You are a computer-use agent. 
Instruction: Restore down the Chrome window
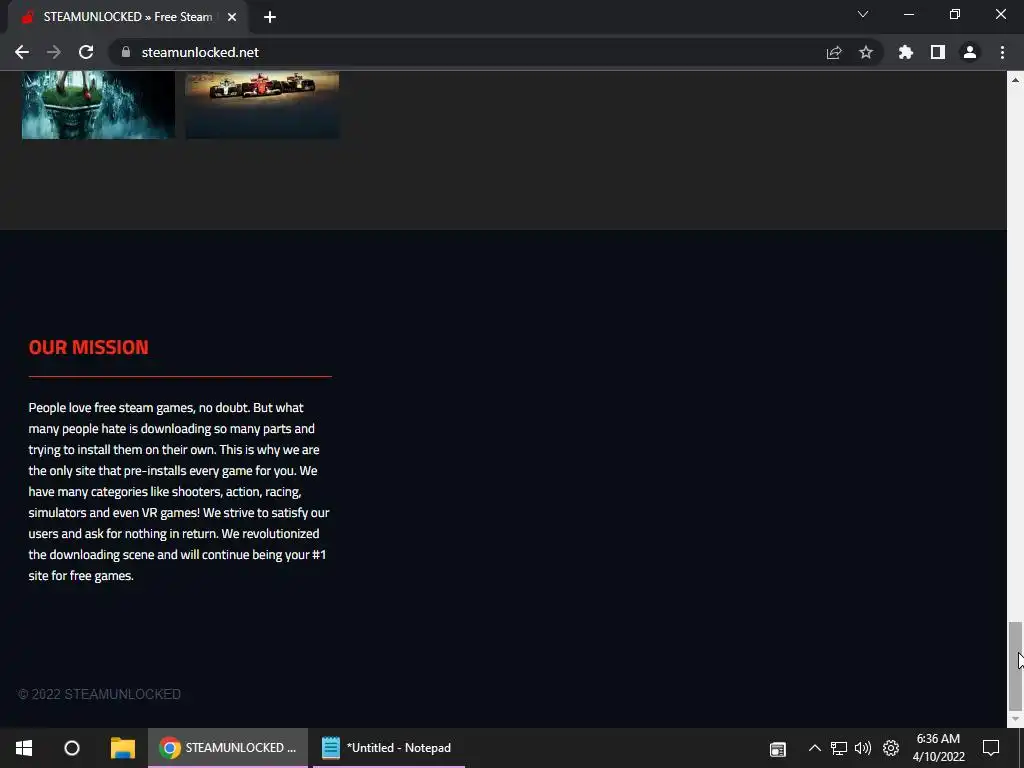955,14
